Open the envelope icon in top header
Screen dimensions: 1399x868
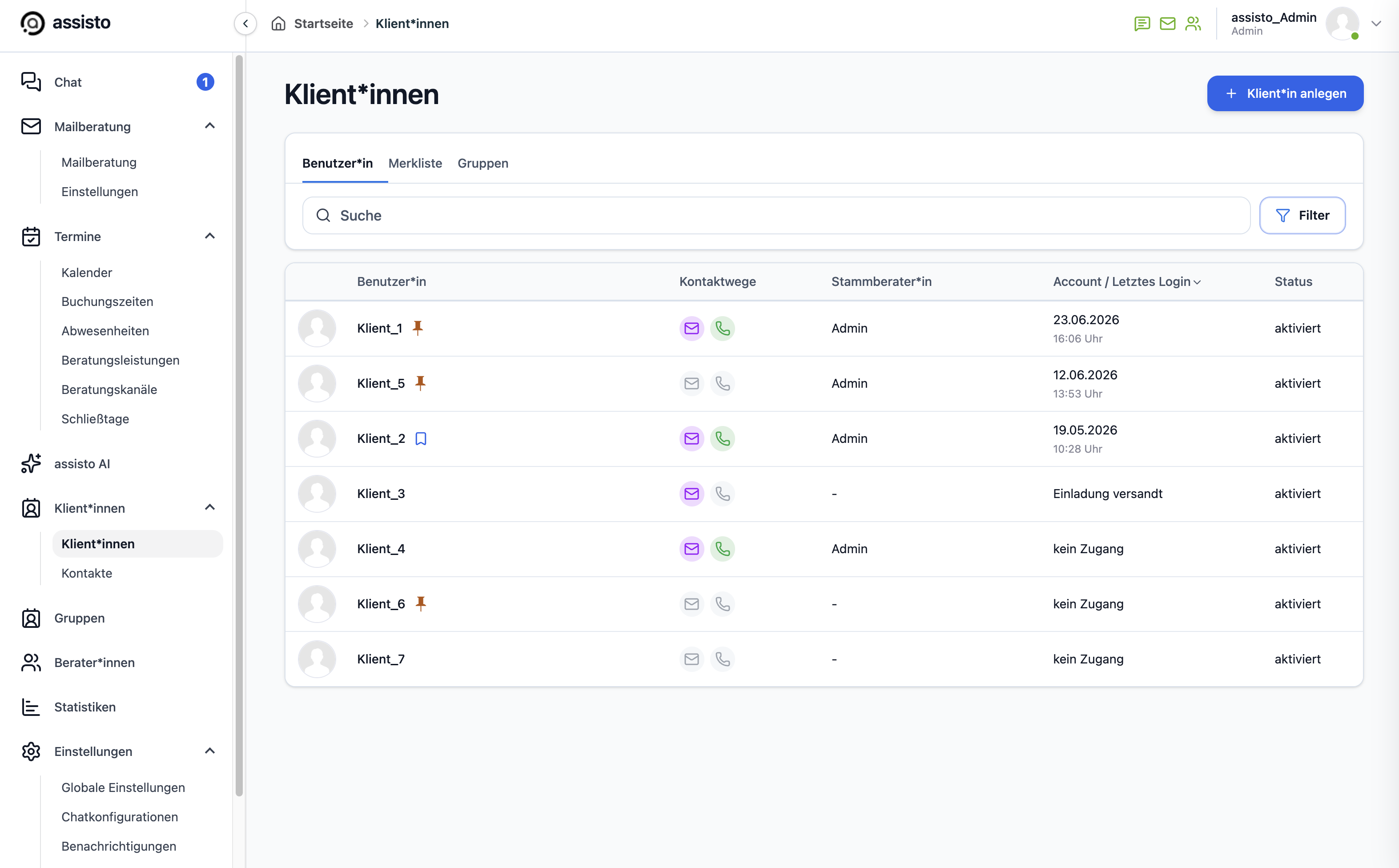[x=1167, y=24]
